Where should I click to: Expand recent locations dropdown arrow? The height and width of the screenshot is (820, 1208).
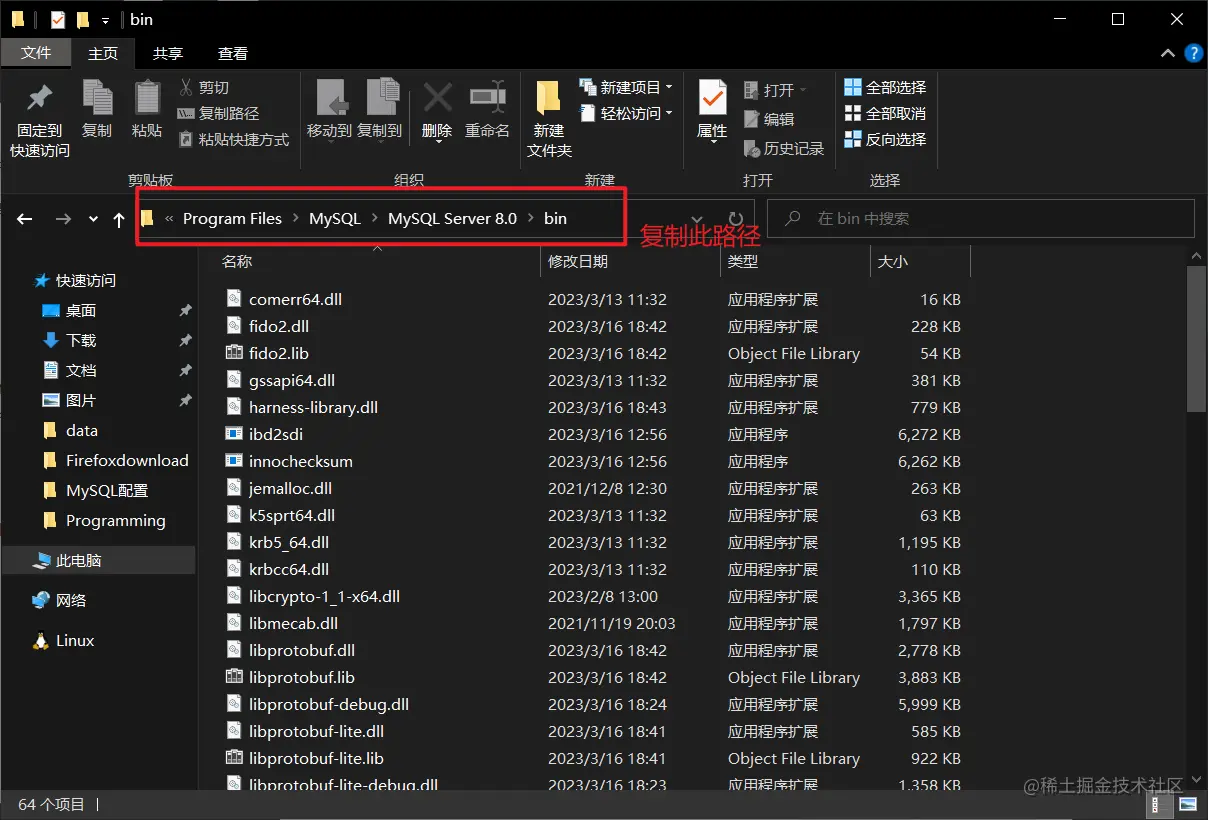click(93, 219)
